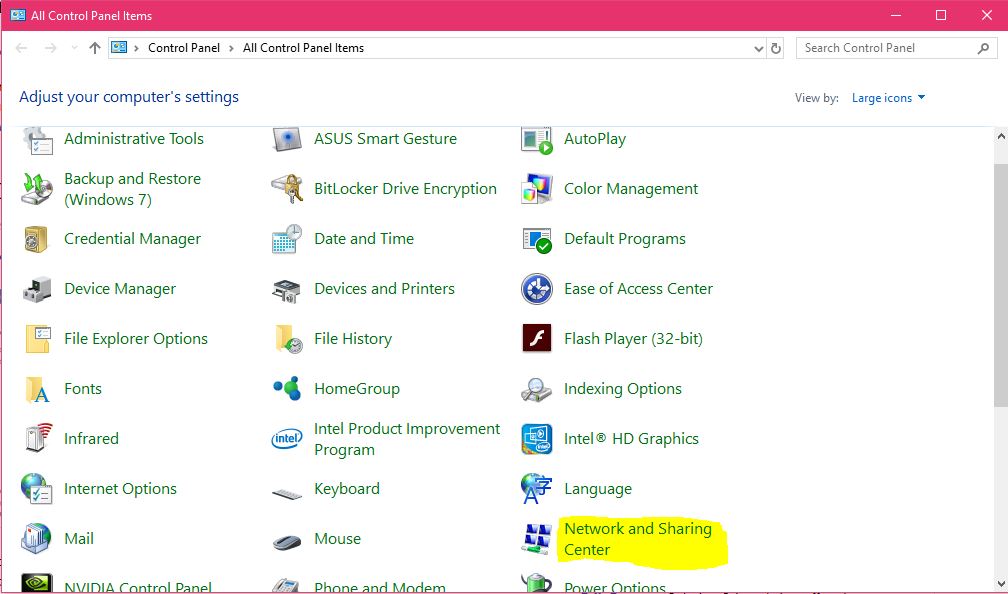The image size is (1008, 594).
Task: Click the Device Manager icon
Action: [37, 289]
